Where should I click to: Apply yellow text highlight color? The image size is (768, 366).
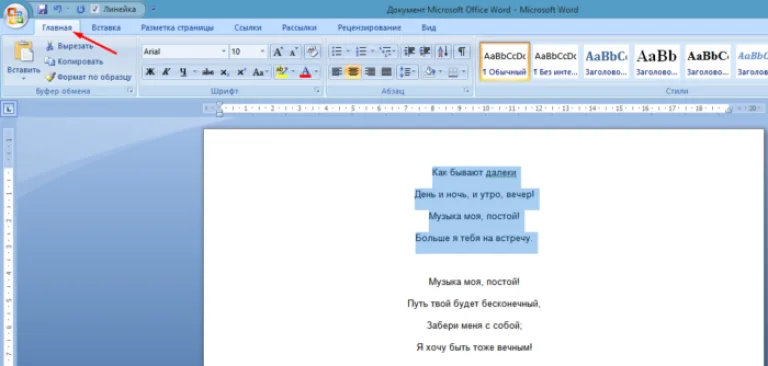point(281,72)
